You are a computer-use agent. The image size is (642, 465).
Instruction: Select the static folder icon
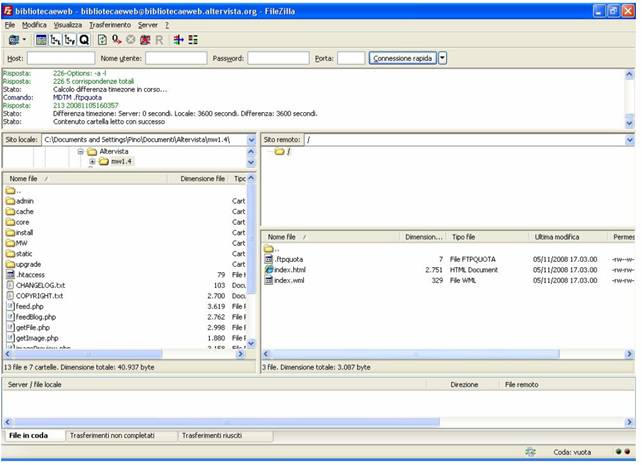[x=10, y=254]
